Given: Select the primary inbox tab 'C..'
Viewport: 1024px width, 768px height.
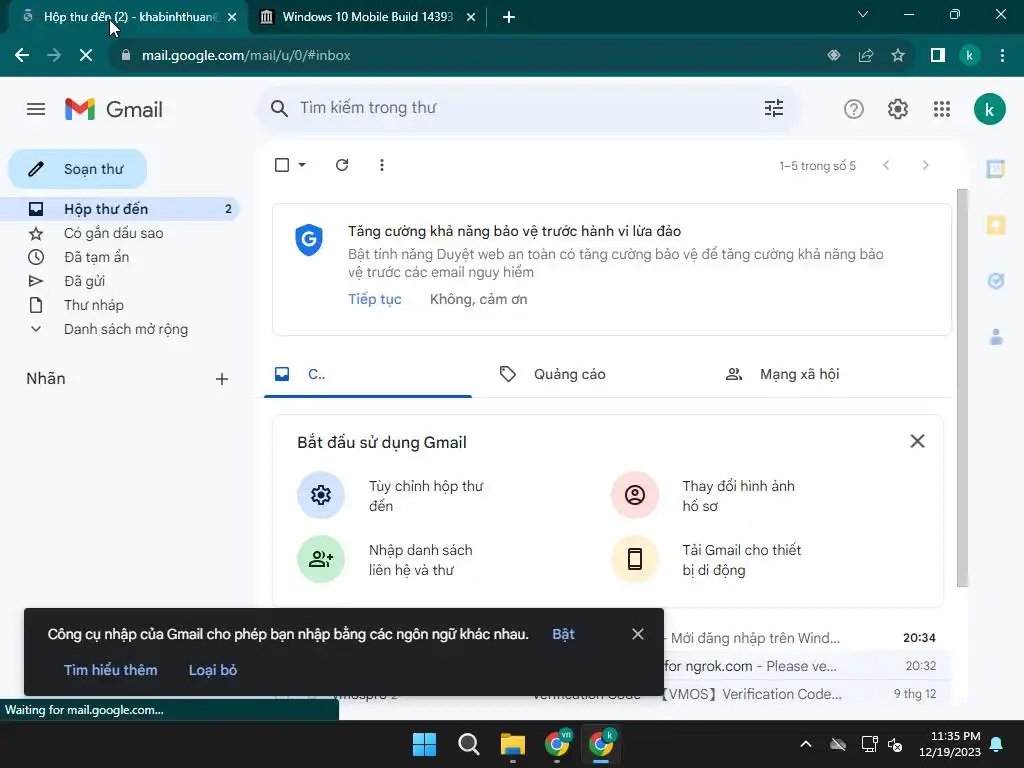Looking at the screenshot, I should 368,374.
